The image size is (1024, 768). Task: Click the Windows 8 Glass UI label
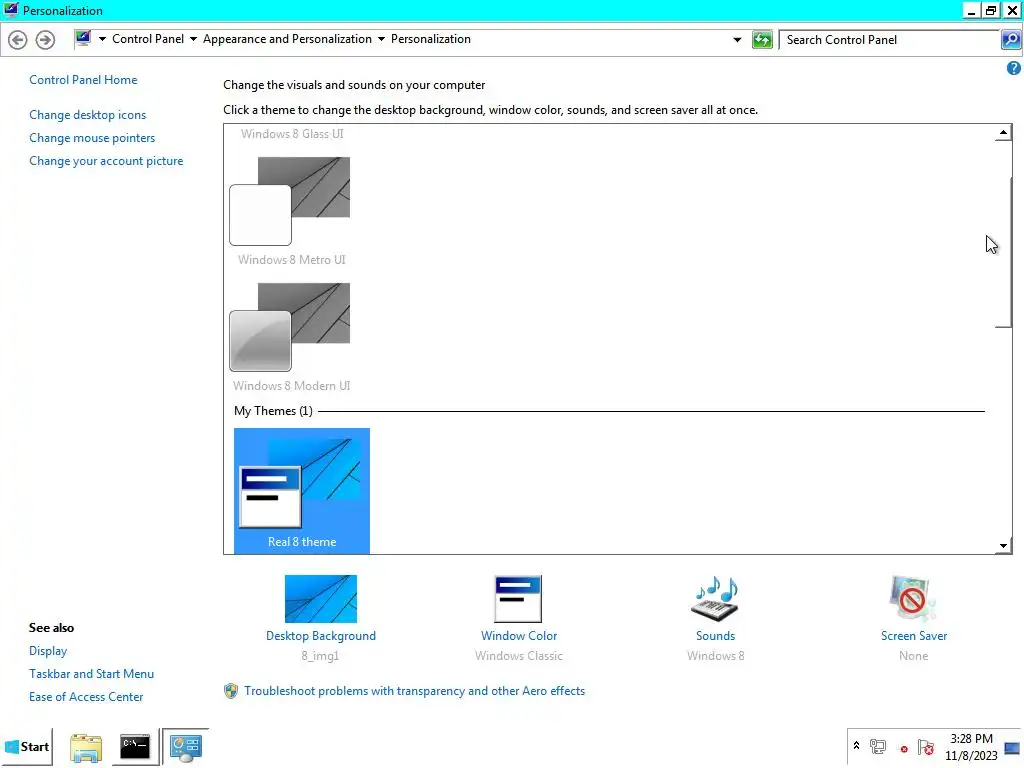pyautogui.click(x=292, y=134)
